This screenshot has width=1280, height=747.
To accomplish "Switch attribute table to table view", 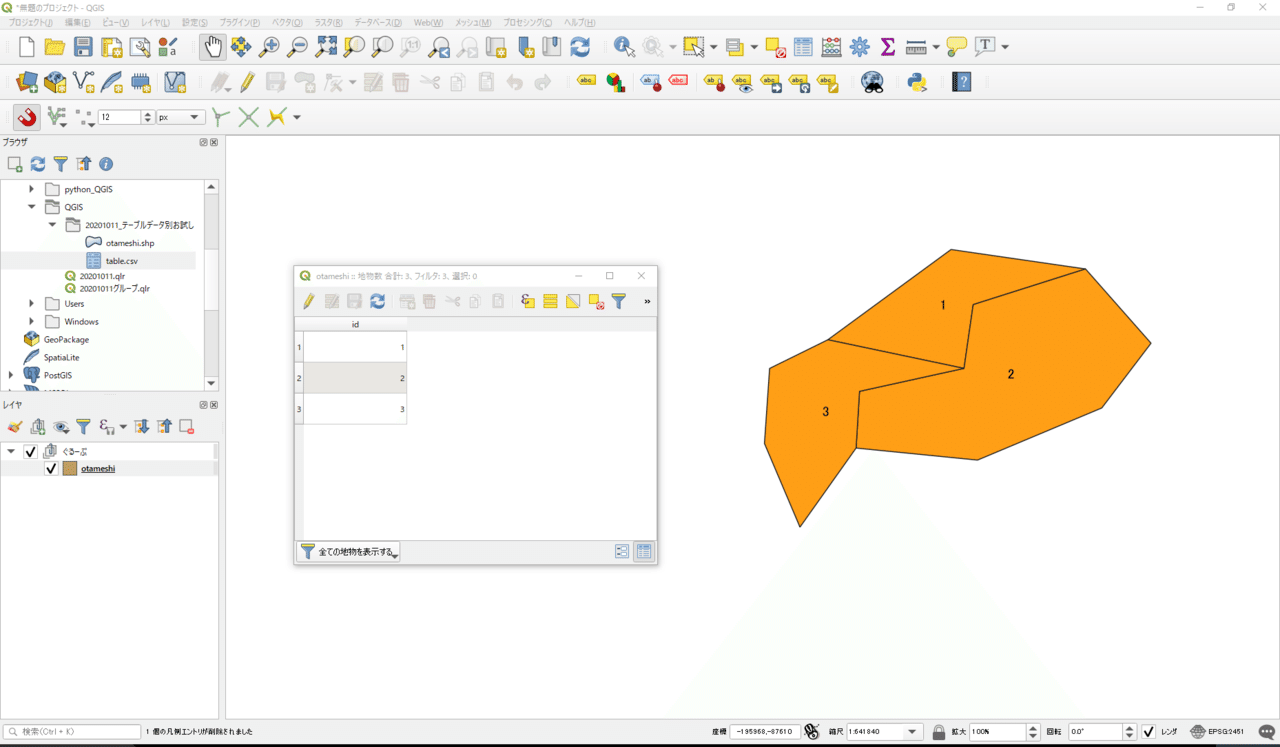I will click(x=644, y=551).
